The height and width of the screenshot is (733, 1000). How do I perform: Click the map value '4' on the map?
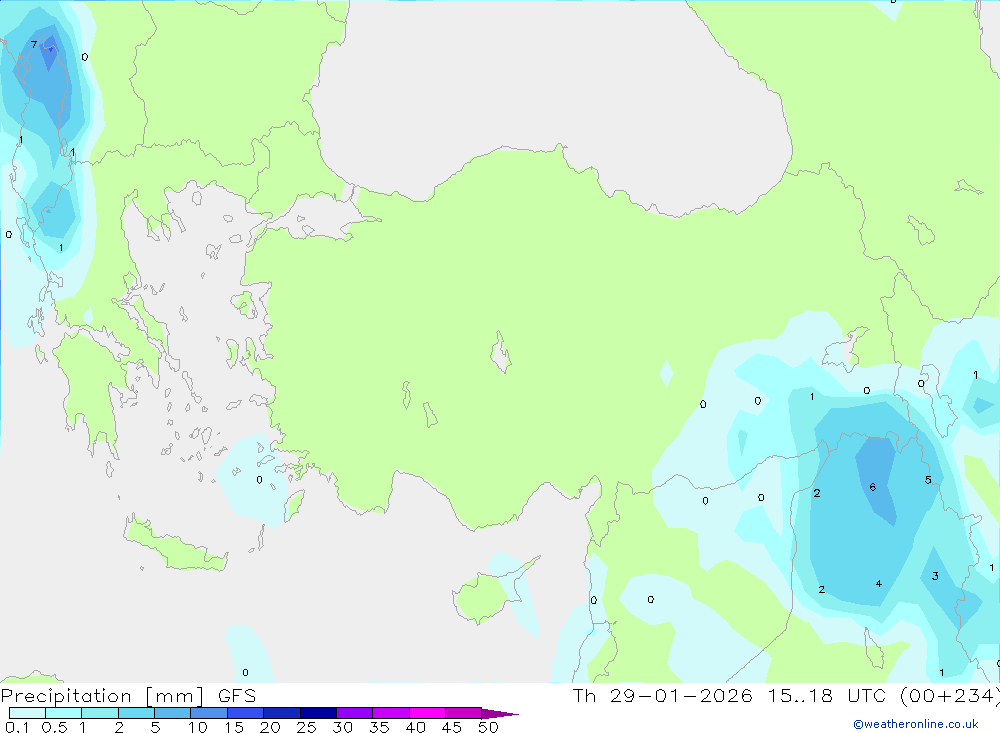879,584
